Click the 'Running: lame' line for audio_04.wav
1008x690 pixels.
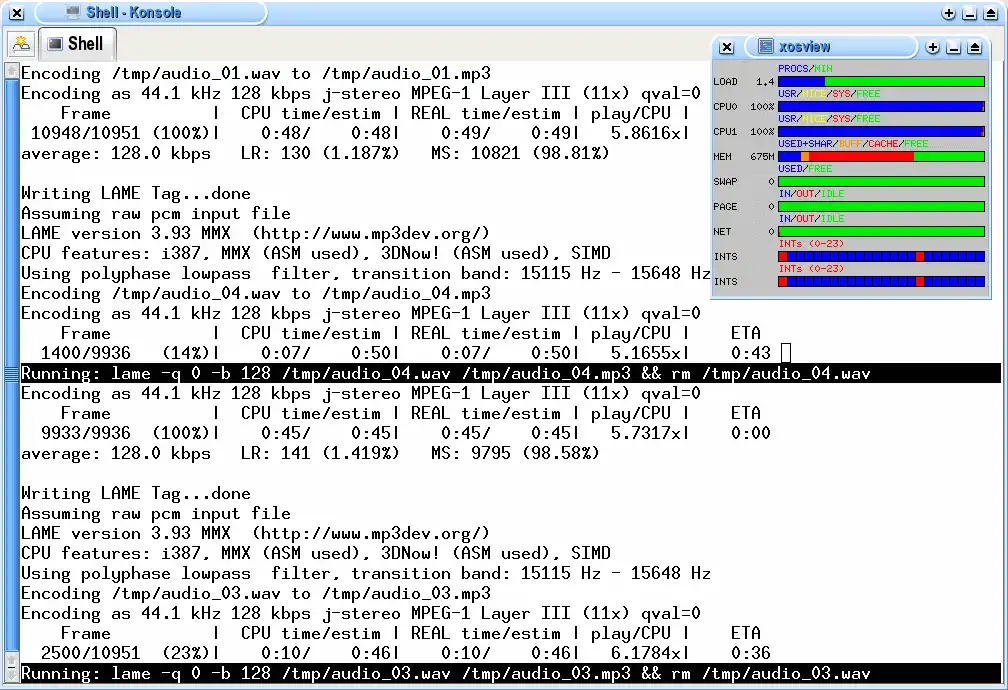[x=510, y=374]
